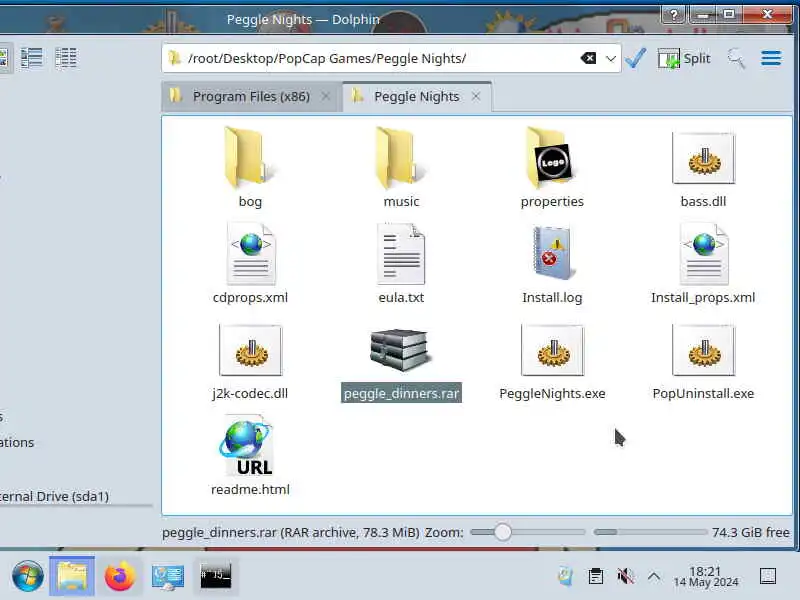Switch to compact view mode

coord(31,58)
